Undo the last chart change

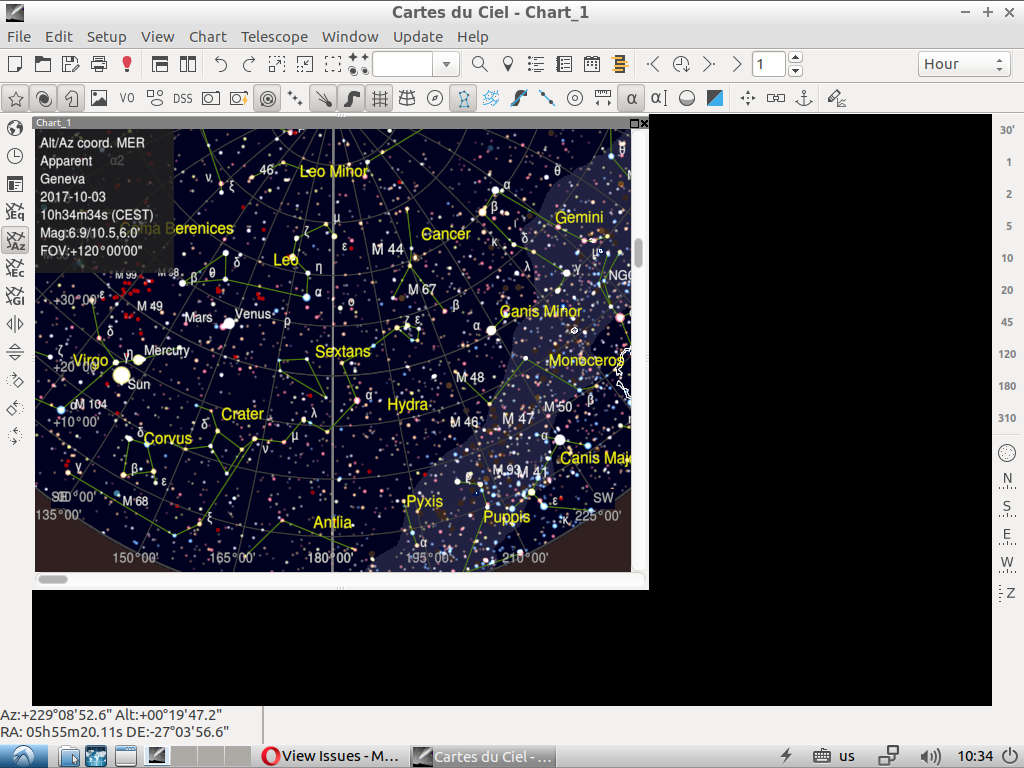[221, 64]
